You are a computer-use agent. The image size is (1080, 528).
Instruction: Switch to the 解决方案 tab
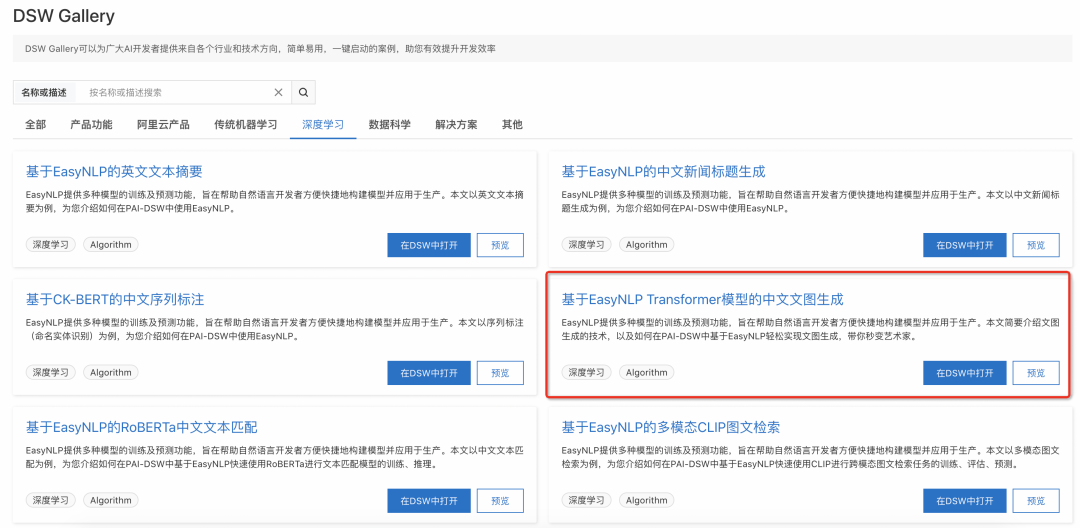pos(456,125)
